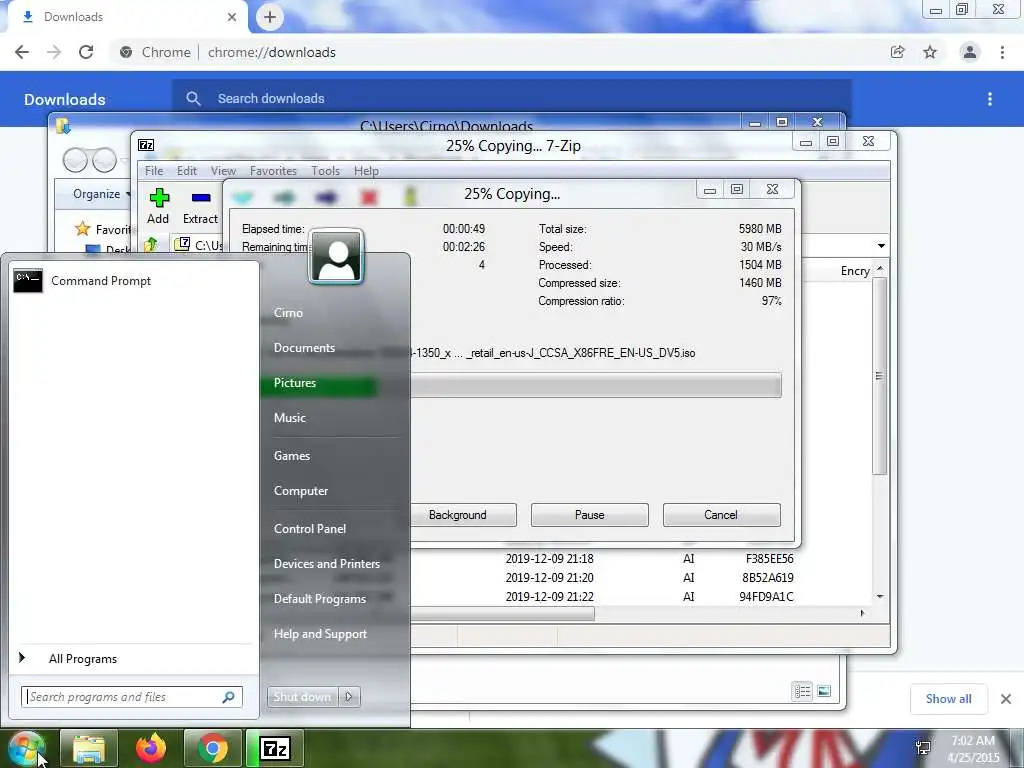Open a new Chrome tab
This screenshot has height=768, width=1024.
click(x=270, y=17)
